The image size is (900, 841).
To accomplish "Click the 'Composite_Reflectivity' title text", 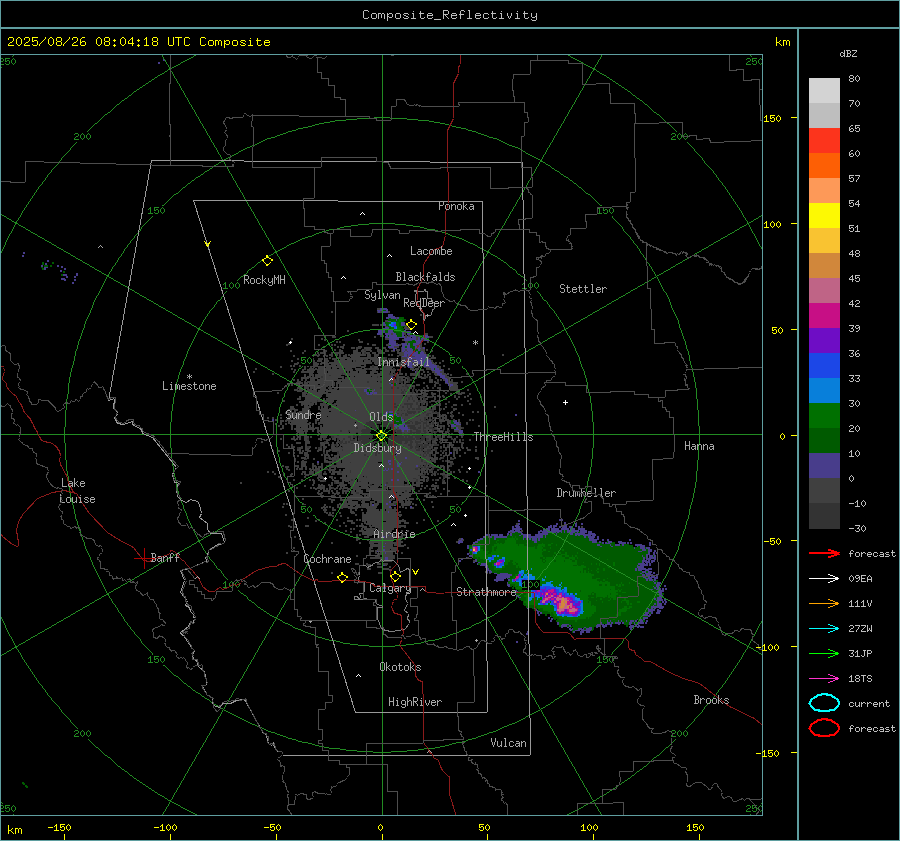I will [450, 15].
